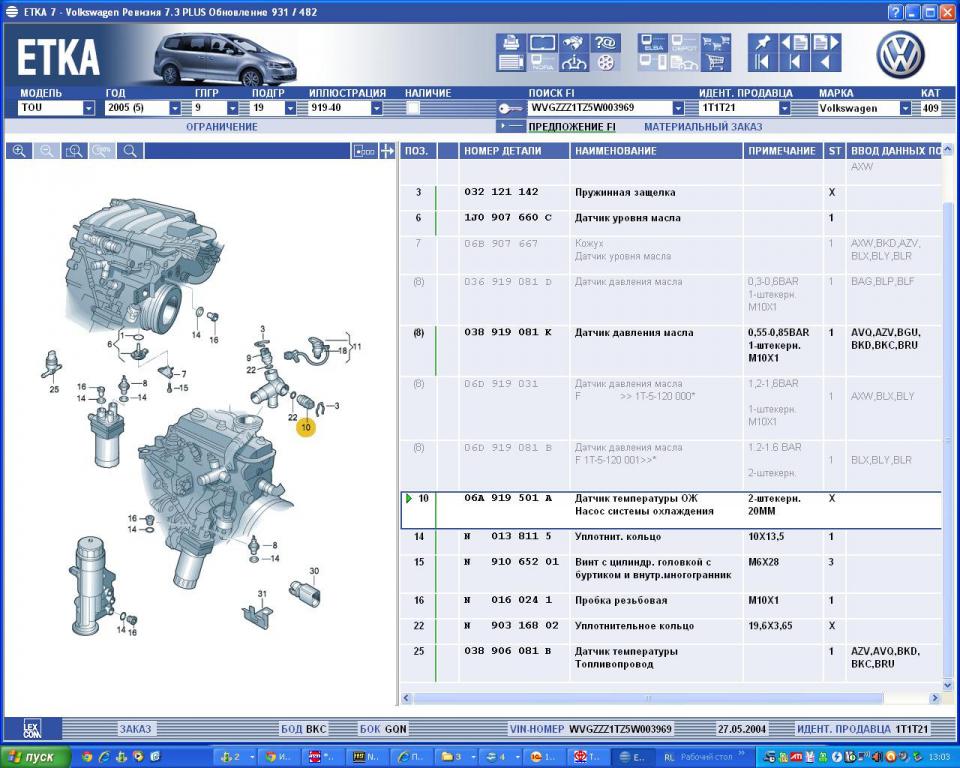Viewport: 960px width, 768px height.
Task: Click the single back arrow icon
Action: [826, 62]
